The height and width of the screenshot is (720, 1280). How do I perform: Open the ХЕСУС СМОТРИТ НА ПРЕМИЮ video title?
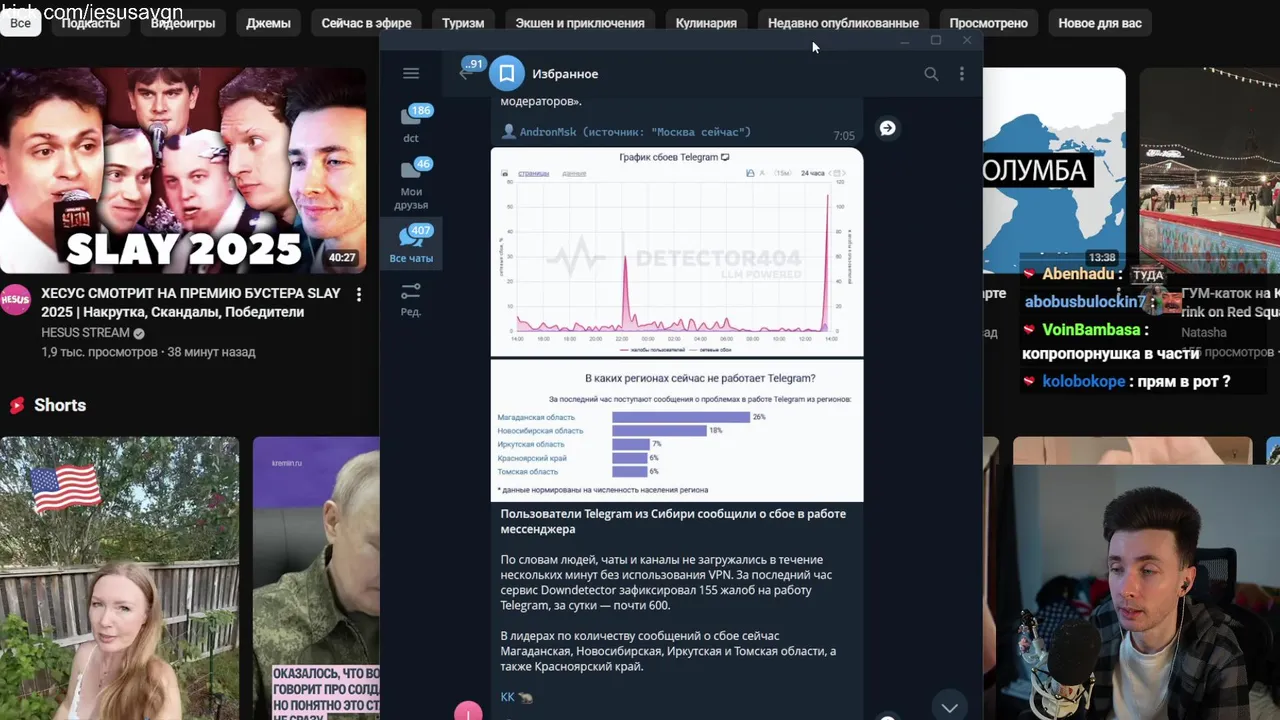[191, 302]
